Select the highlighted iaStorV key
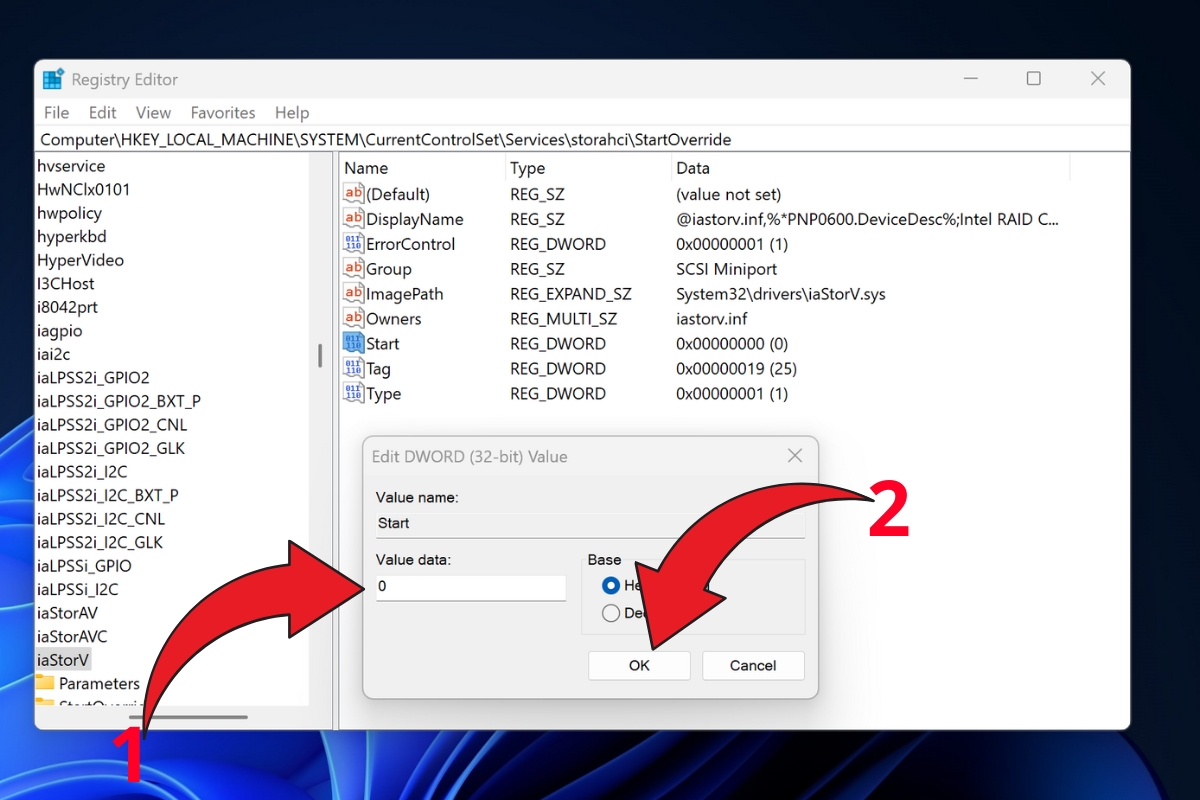Image resolution: width=1200 pixels, height=800 pixels. [x=63, y=659]
